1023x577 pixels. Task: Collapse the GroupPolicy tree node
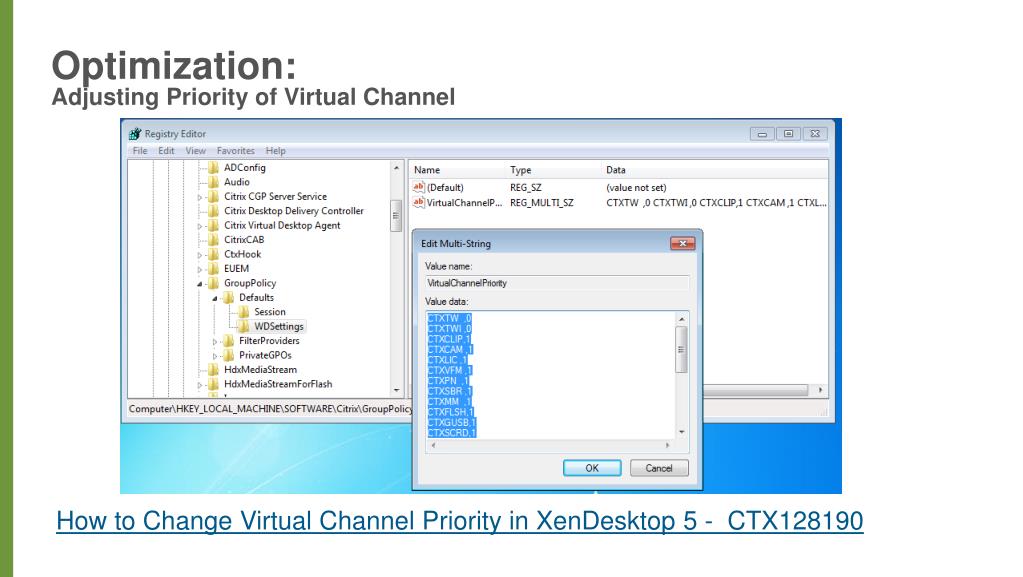click(x=200, y=283)
